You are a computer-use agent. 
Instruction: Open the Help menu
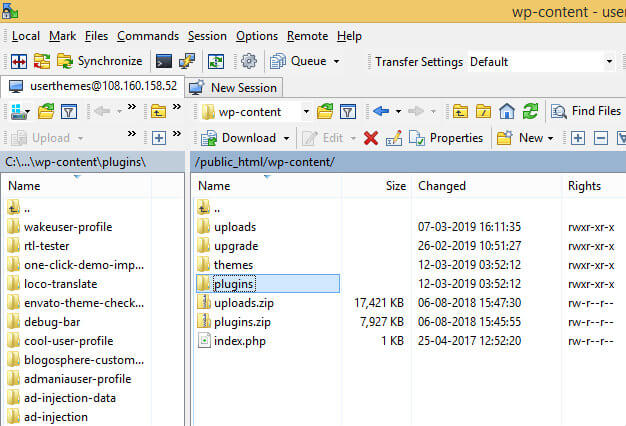[349, 36]
